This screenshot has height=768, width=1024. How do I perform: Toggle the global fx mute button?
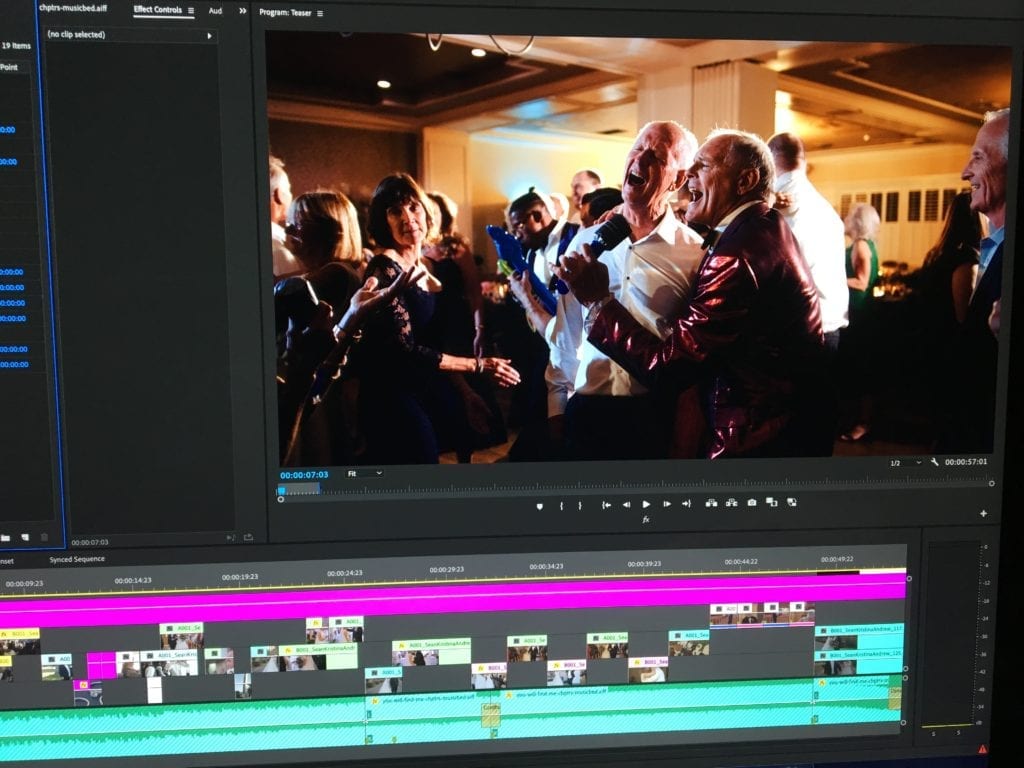pyautogui.click(x=646, y=520)
